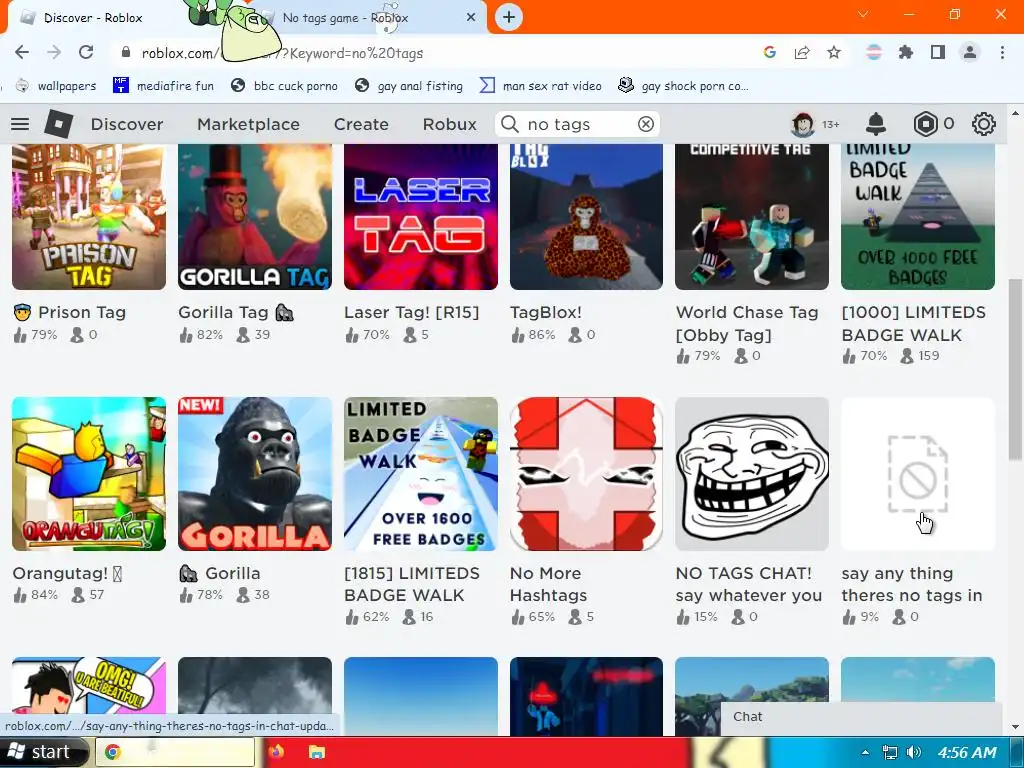Screen dimensions: 1024x768
Task: Reload the current page
Action: pos(86,52)
